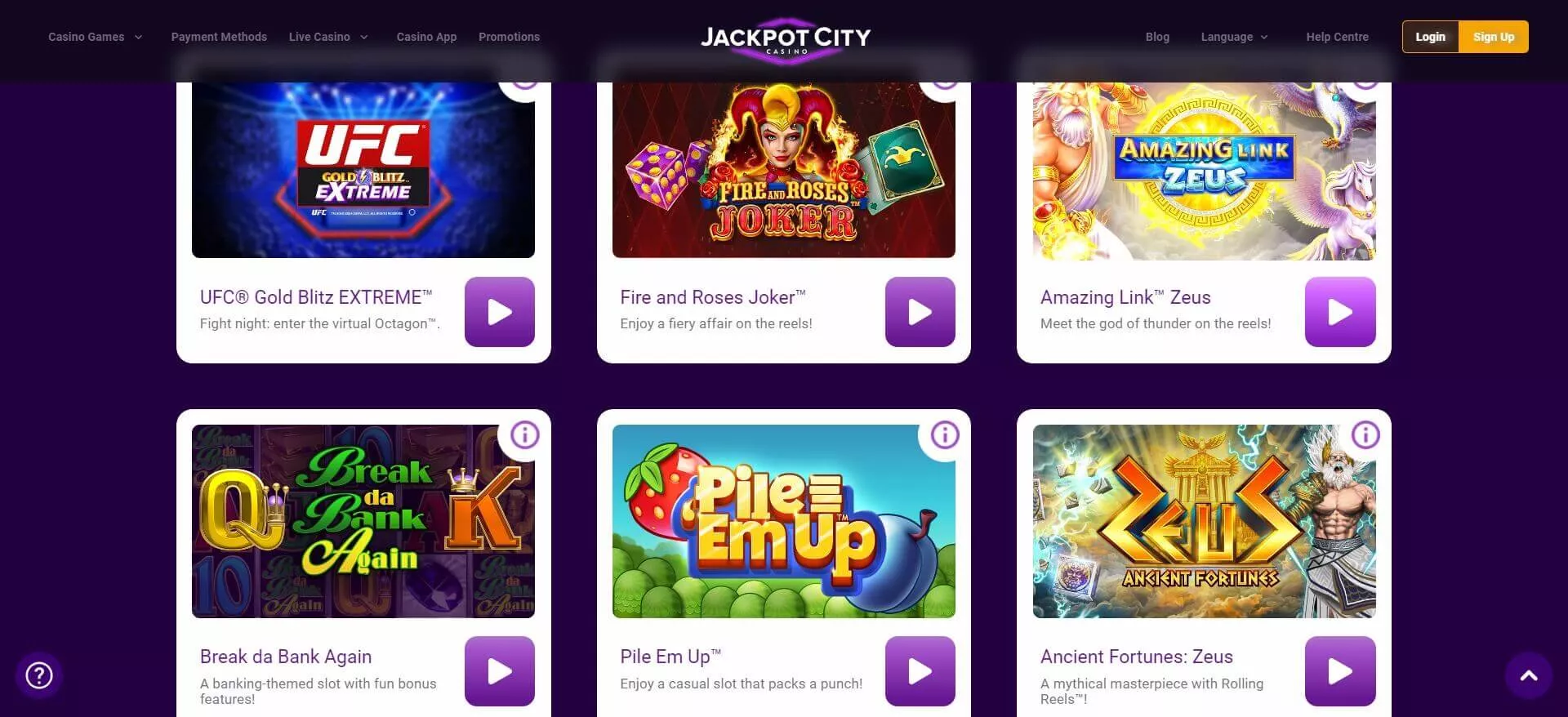Click the Pile Em Up play icon
Screen dimensions: 1568x717
click(x=920, y=671)
